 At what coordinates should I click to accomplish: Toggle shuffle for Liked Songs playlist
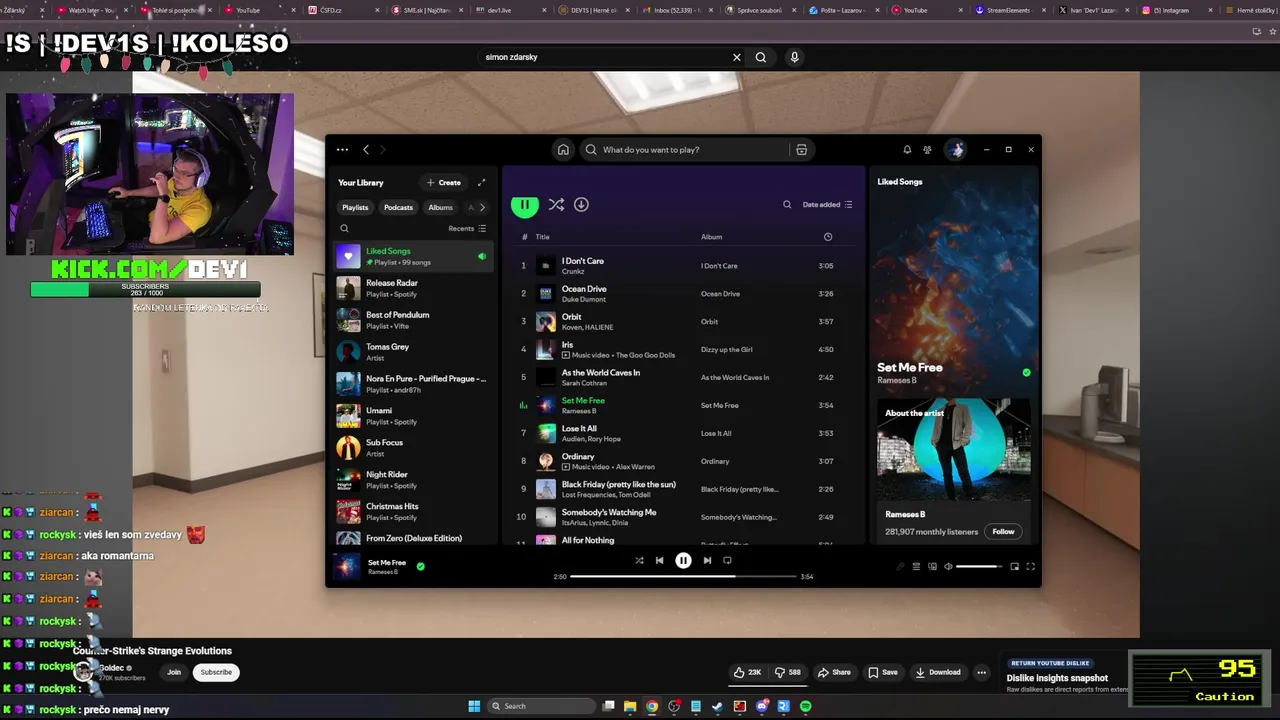tap(557, 205)
